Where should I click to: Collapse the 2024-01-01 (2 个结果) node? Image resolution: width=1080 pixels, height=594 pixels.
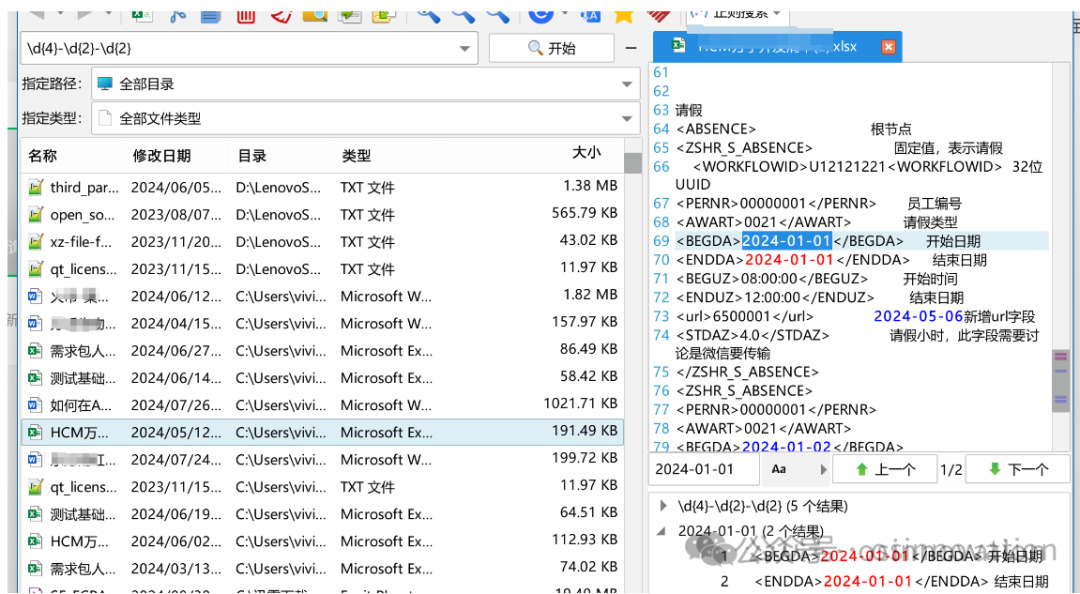(662, 531)
